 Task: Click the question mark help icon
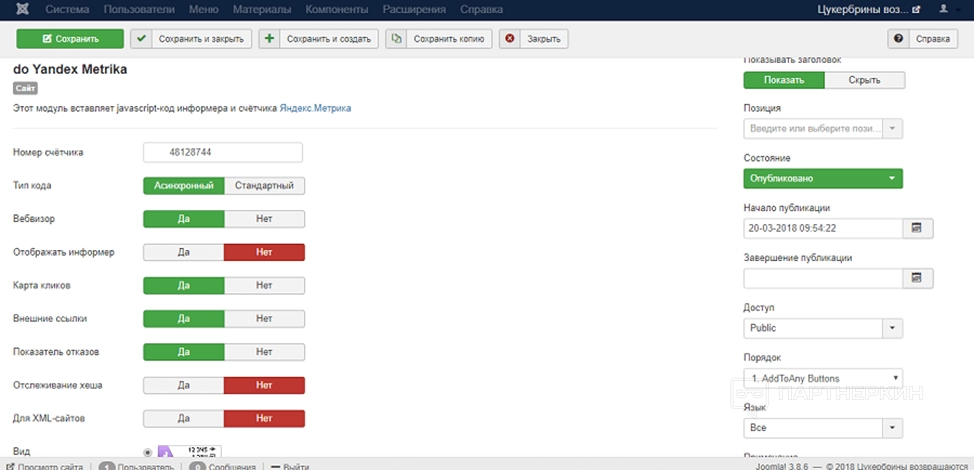pyautogui.click(x=898, y=38)
